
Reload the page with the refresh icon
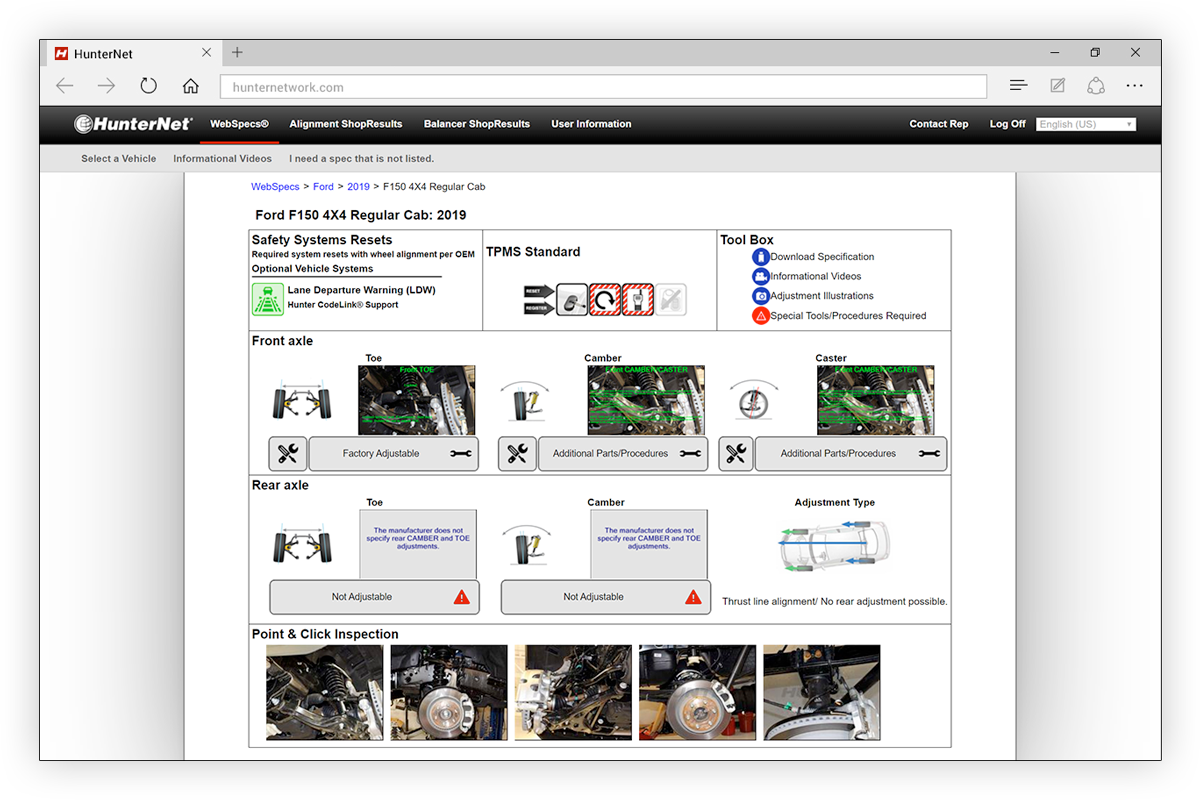point(148,86)
